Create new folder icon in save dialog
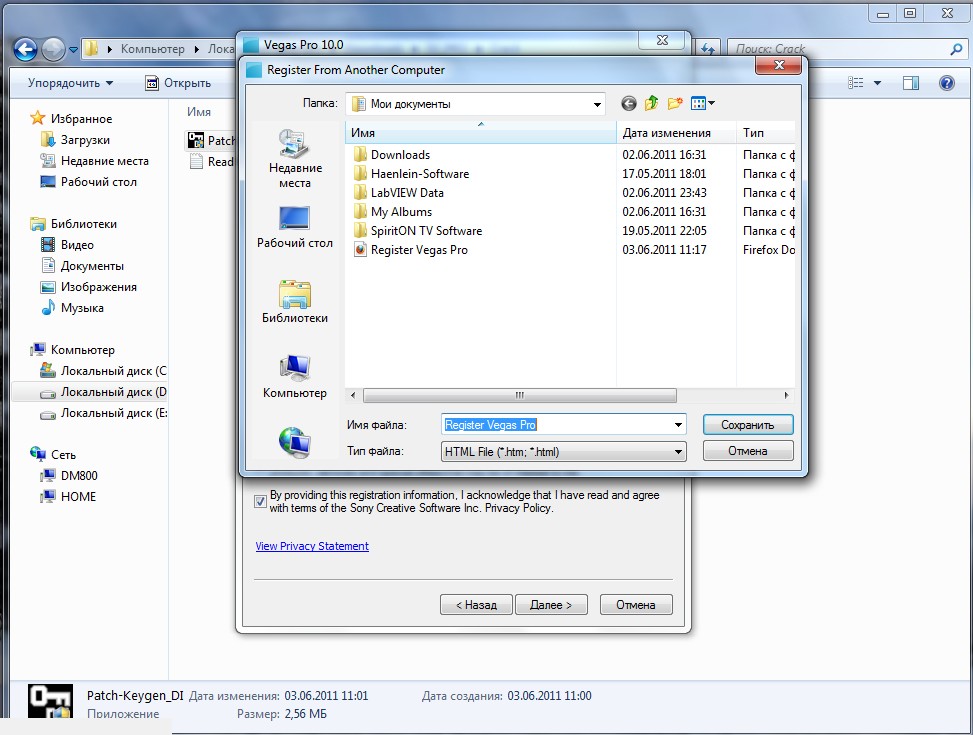Viewport: 973px width, 735px height. 675,104
